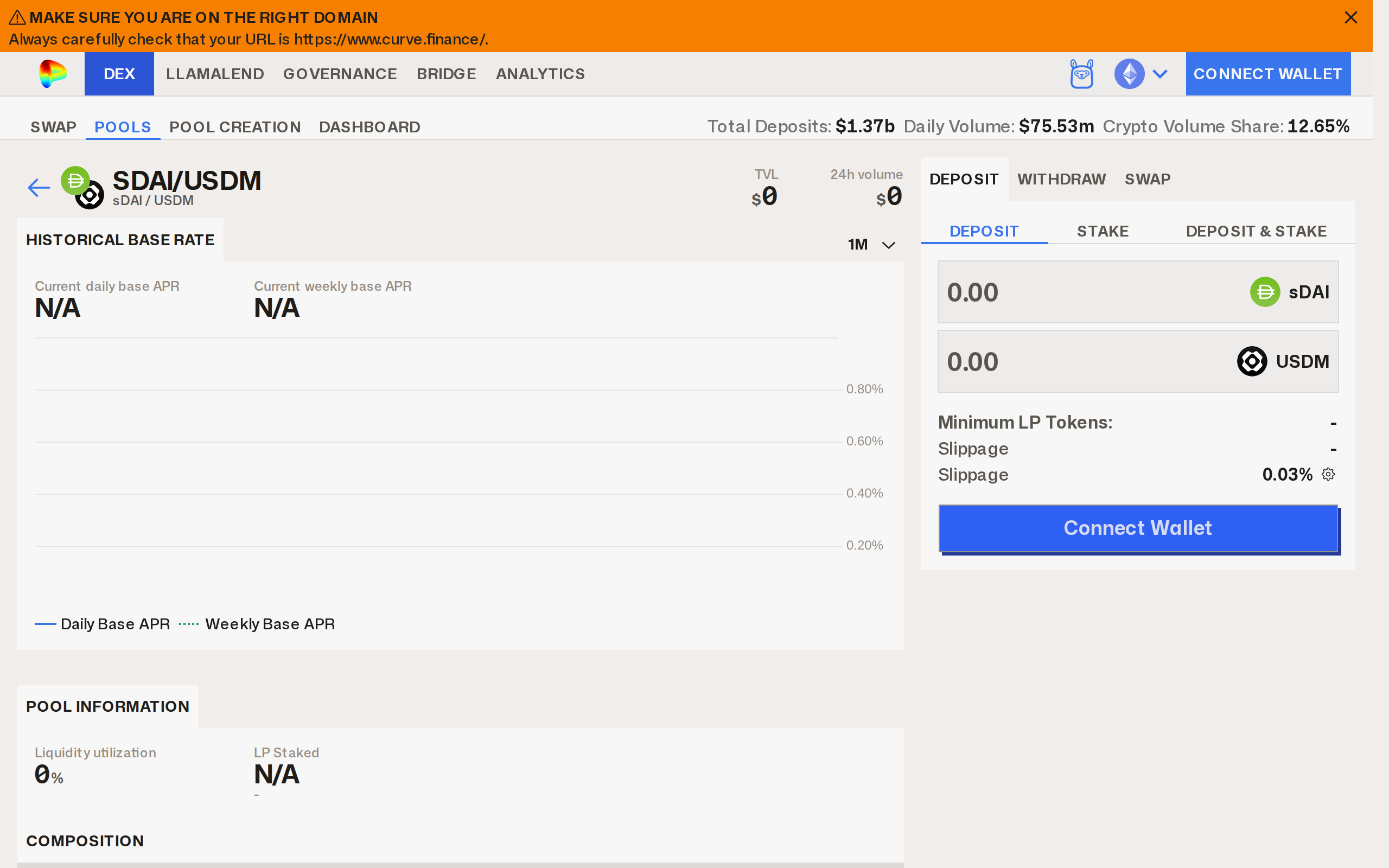Viewport: 1389px width, 868px height.
Task: Open the LLAMALEND section
Action: pos(215,74)
